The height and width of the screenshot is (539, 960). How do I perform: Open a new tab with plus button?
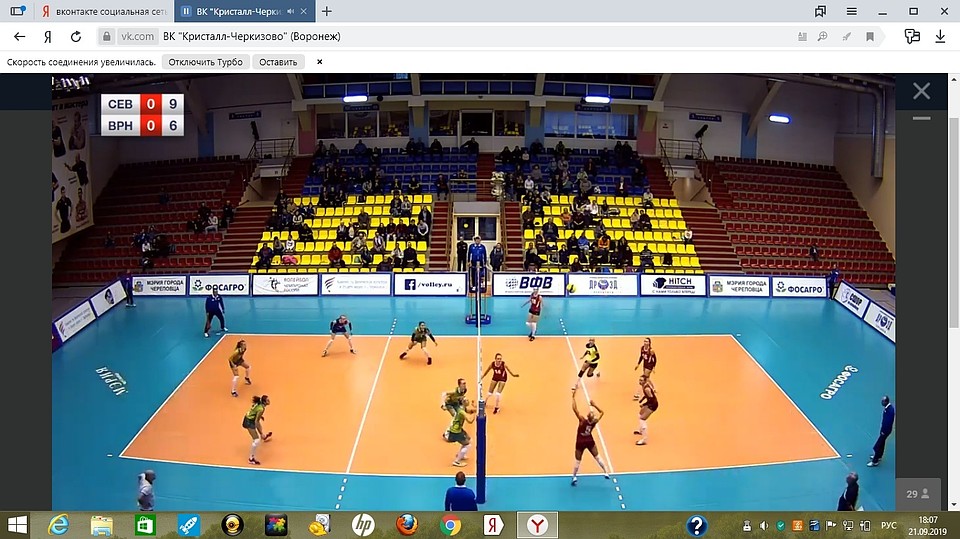click(x=327, y=11)
